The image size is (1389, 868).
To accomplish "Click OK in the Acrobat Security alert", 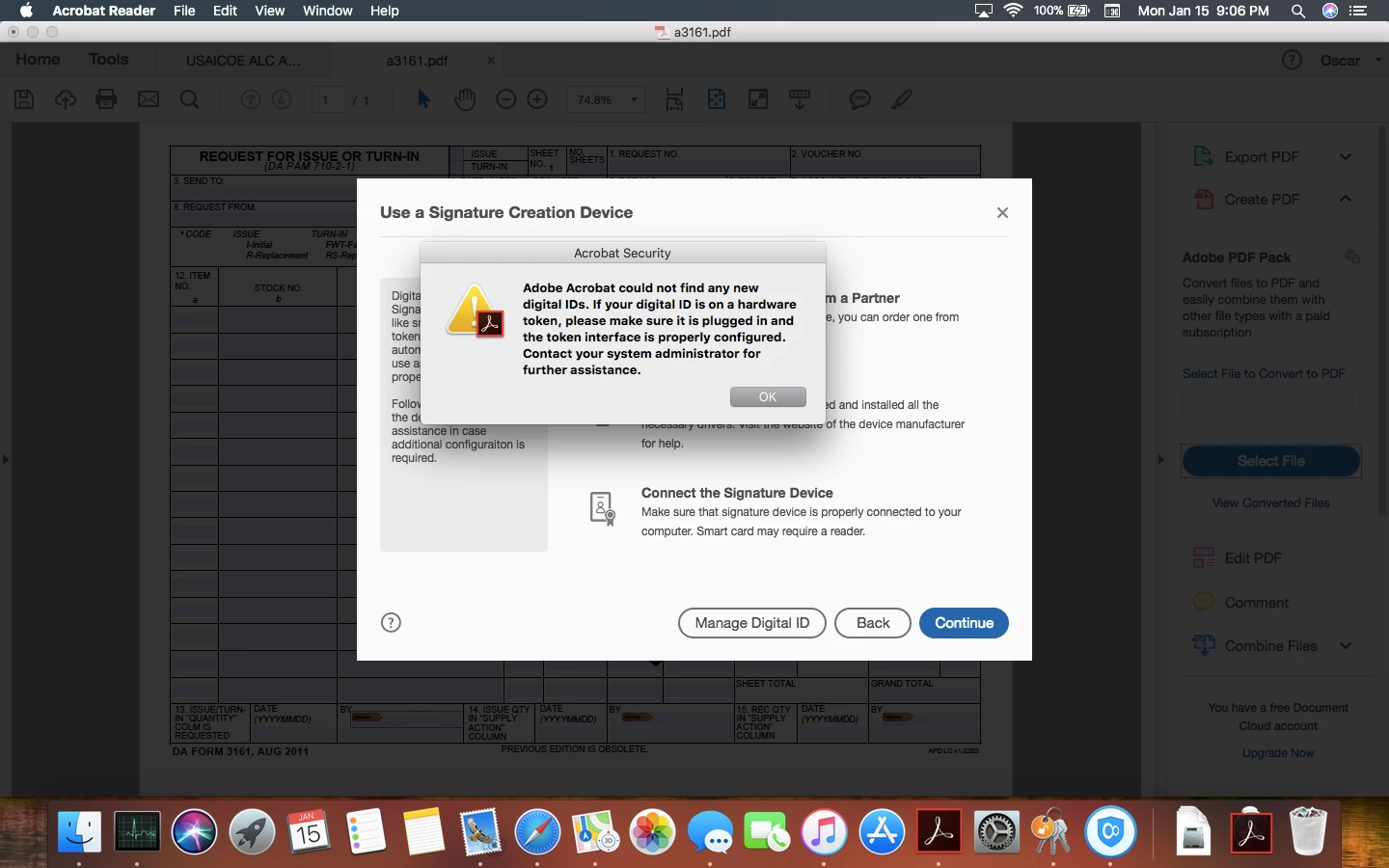I will pos(768,396).
